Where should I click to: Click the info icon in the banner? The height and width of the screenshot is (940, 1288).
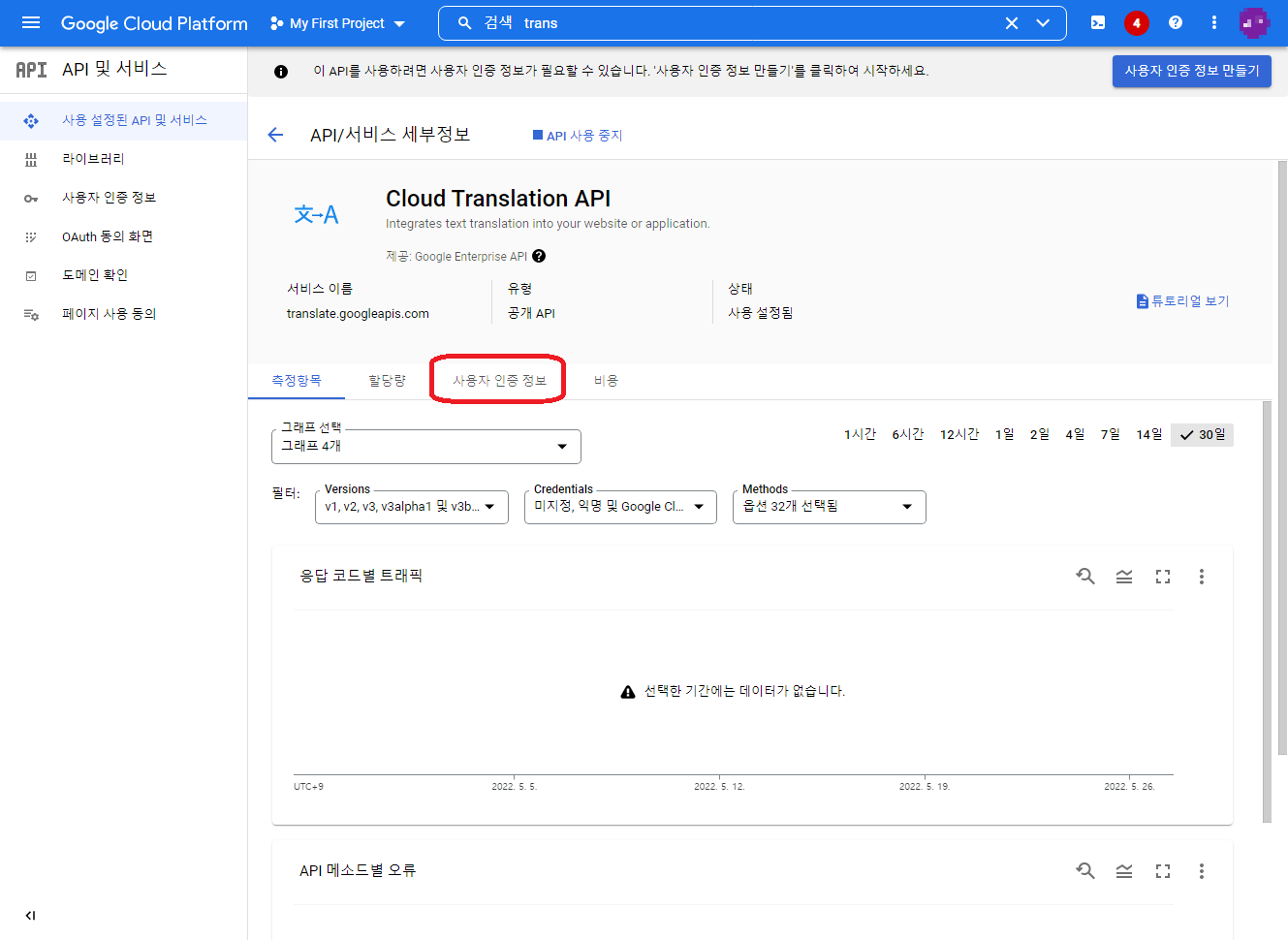[281, 72]
